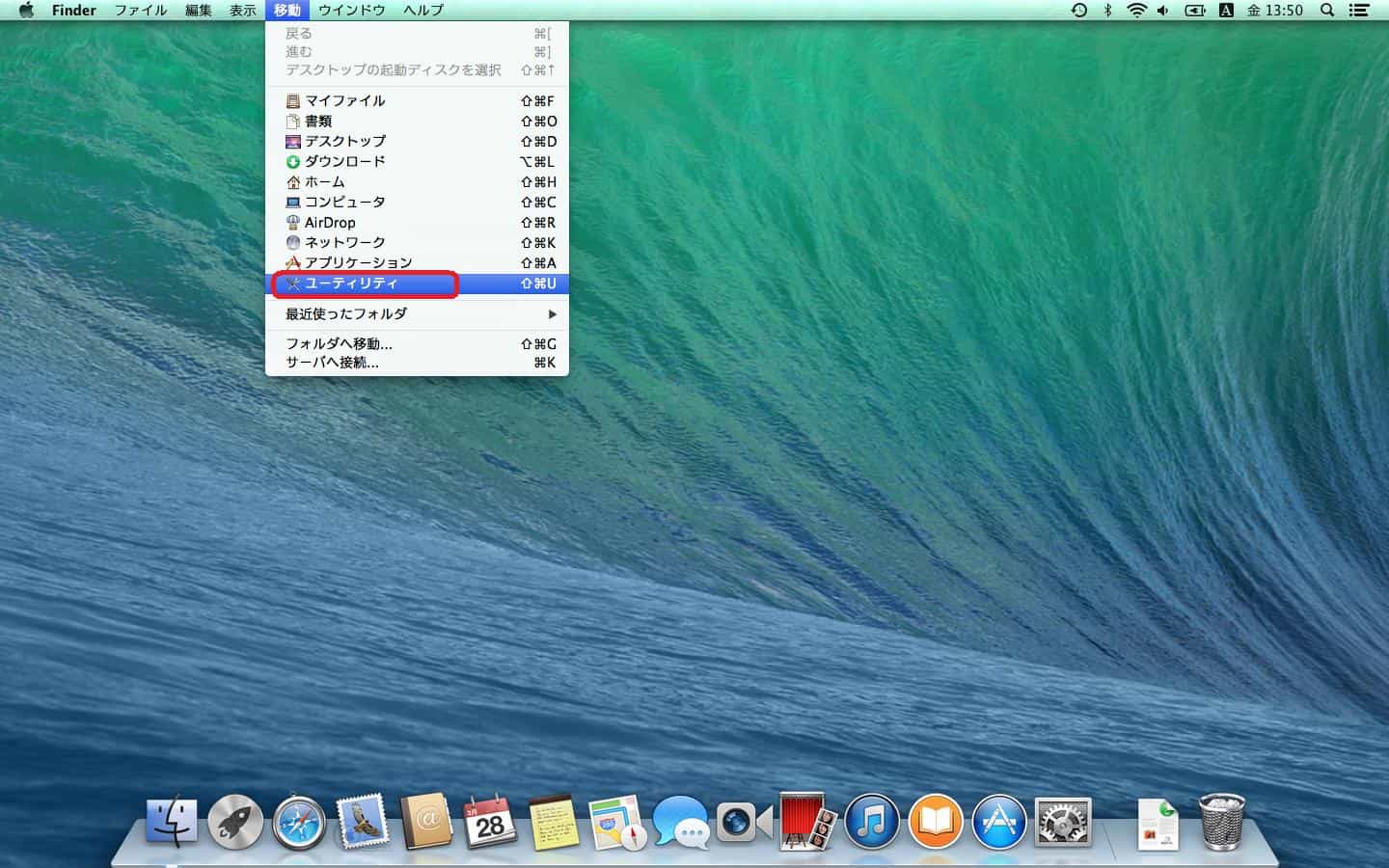Screen dimensions: 1389x868
Task: Open Wi-Fi status menu
Action: coord(1136,11)
